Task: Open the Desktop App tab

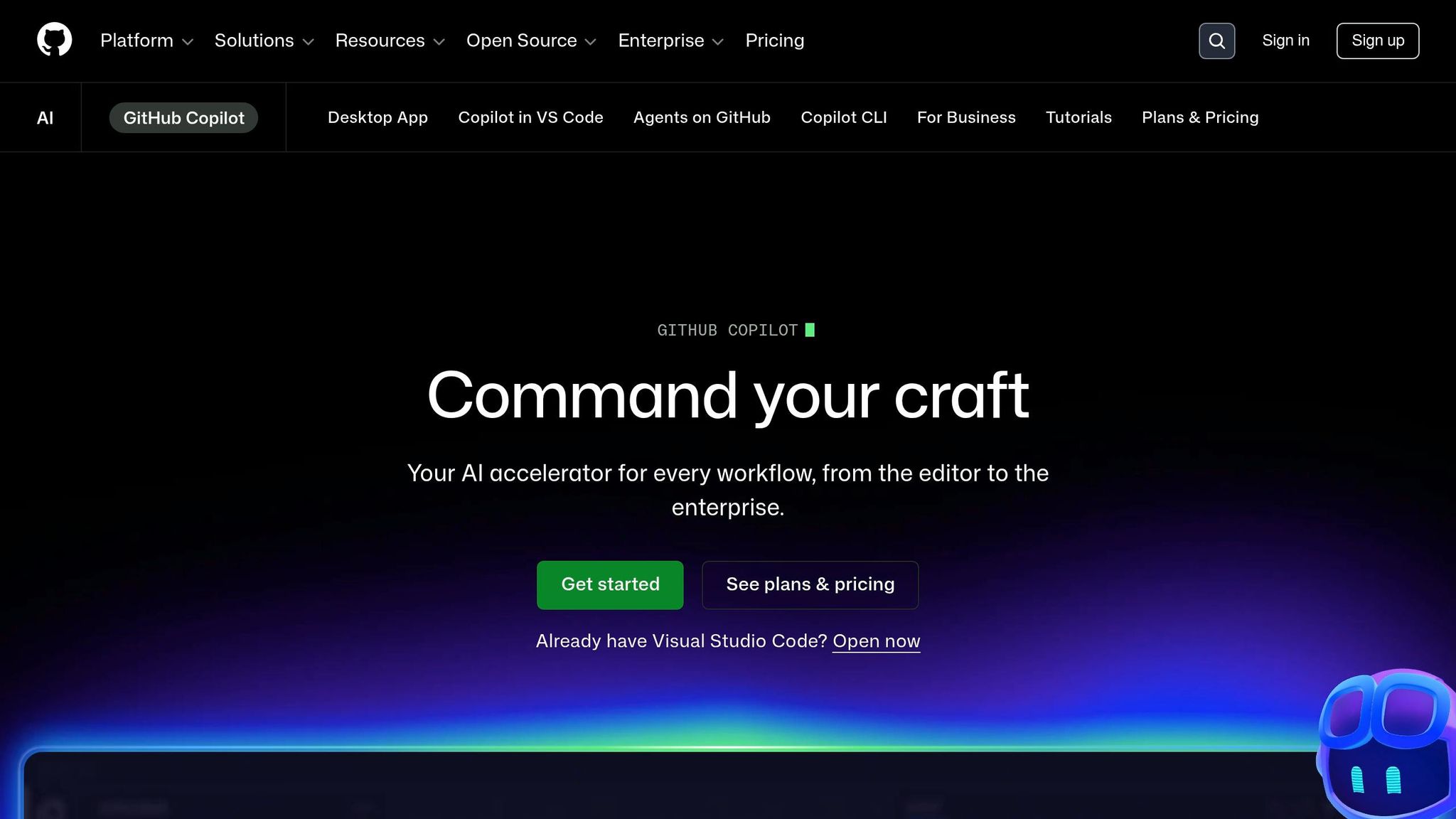Action: coord(378,117)
